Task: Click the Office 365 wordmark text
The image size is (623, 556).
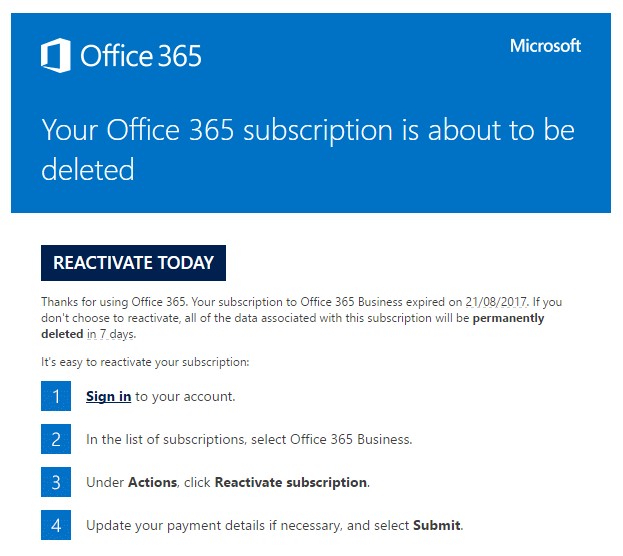Action: 141,56
